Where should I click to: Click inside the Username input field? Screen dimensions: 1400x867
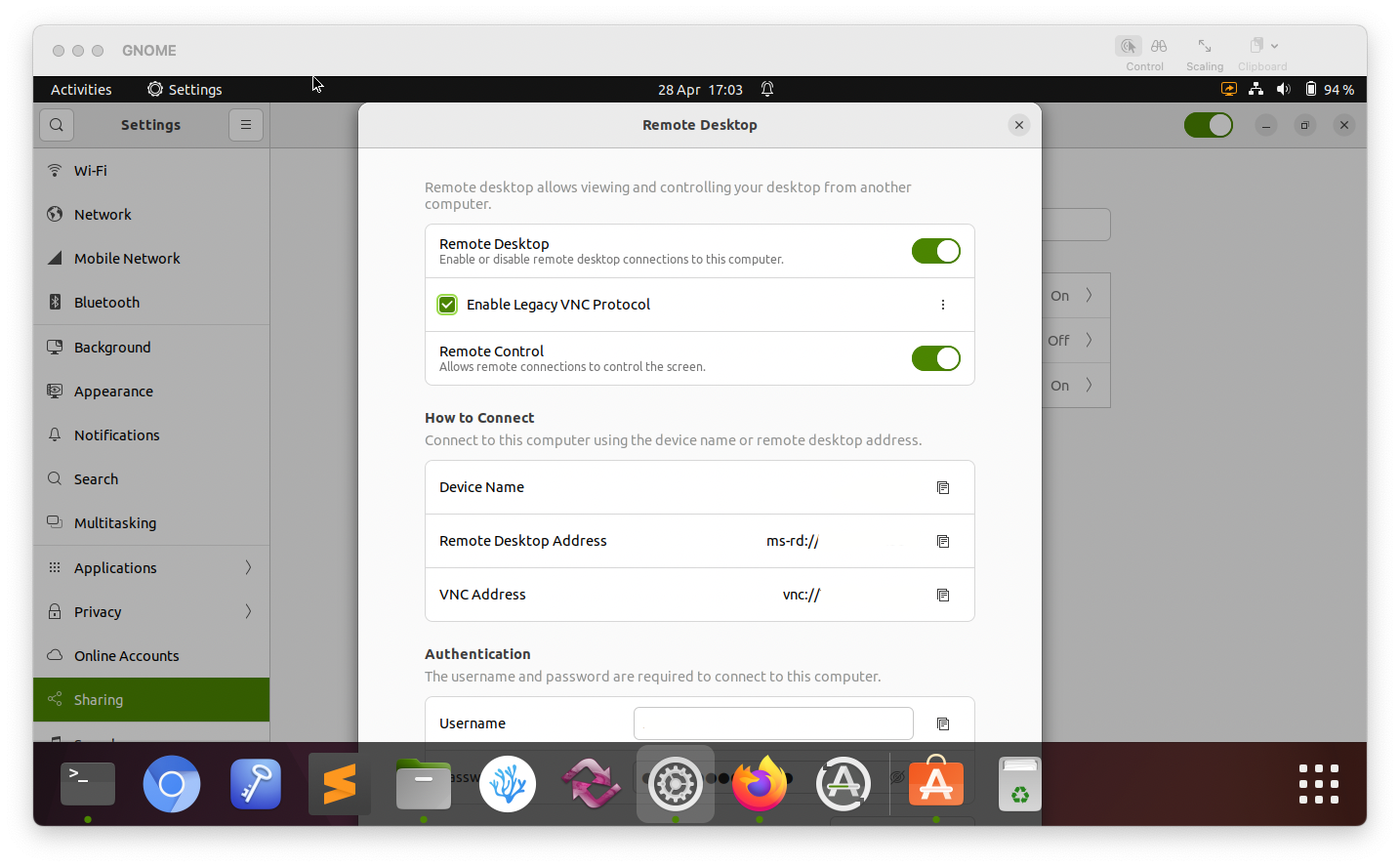click(772, 723)
